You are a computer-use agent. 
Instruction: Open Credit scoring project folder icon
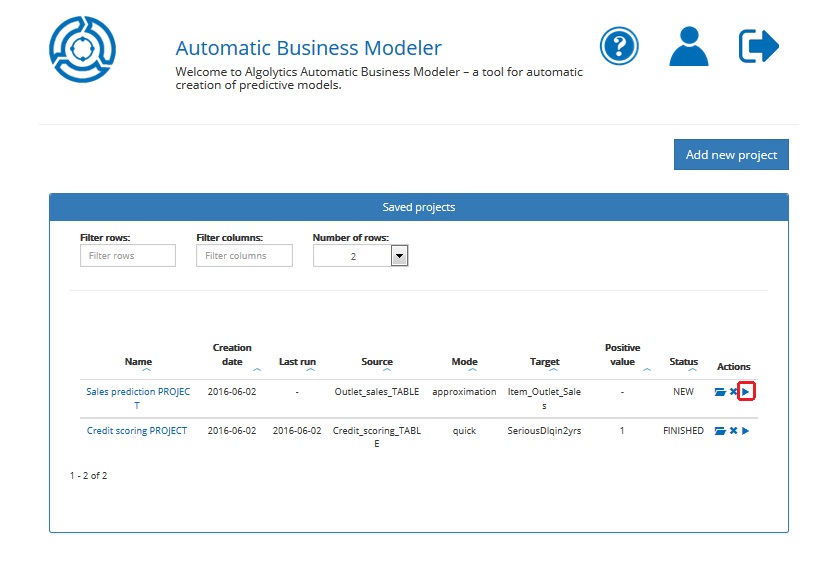720,431
